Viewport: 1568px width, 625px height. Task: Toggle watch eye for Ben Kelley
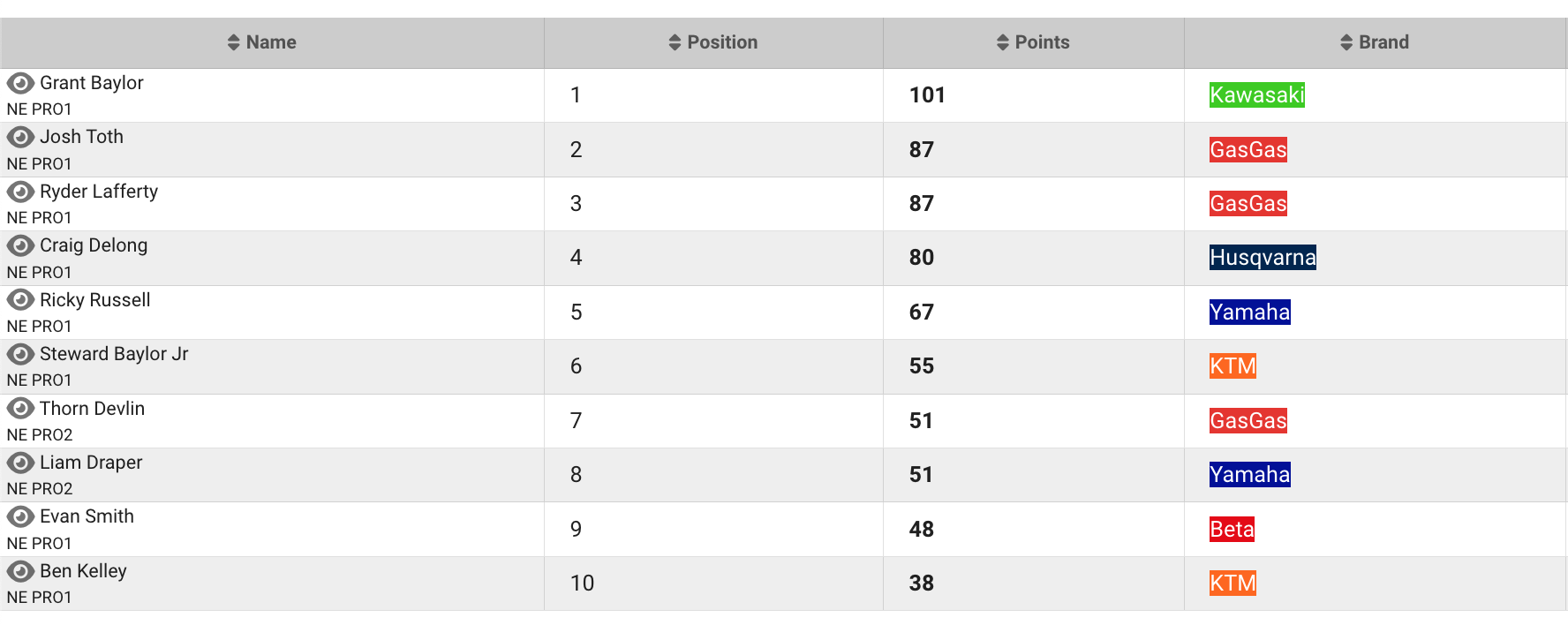pyautogui.click(x=20, y=571)
